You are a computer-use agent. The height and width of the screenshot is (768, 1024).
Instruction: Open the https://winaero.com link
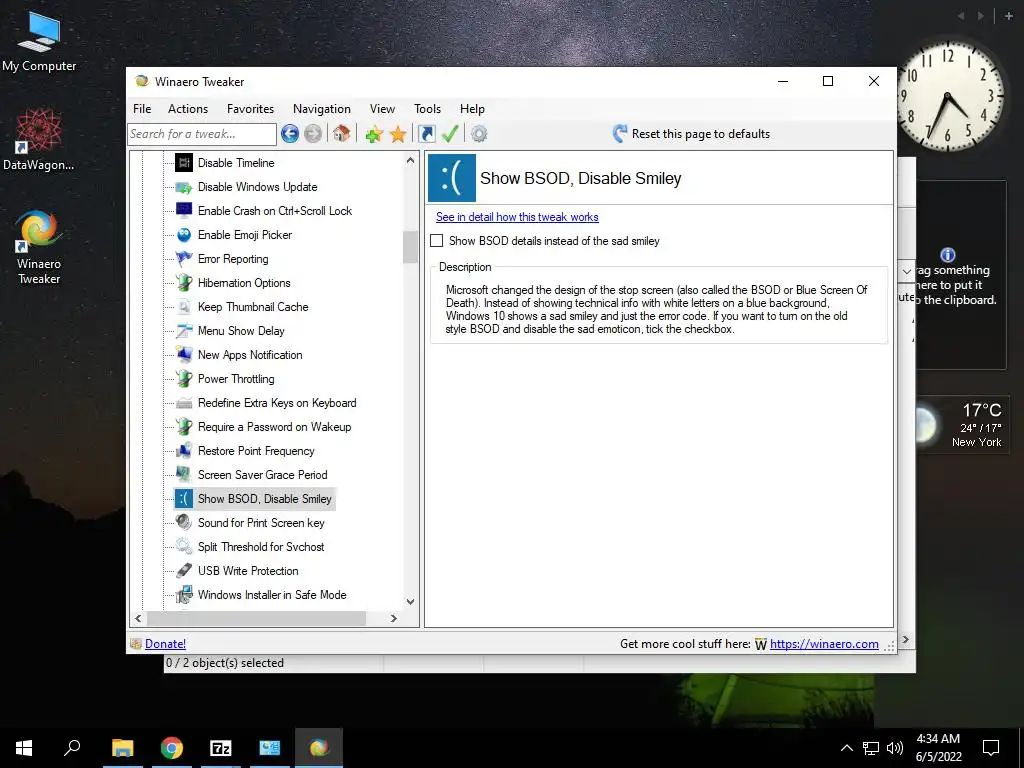(824, 644)
